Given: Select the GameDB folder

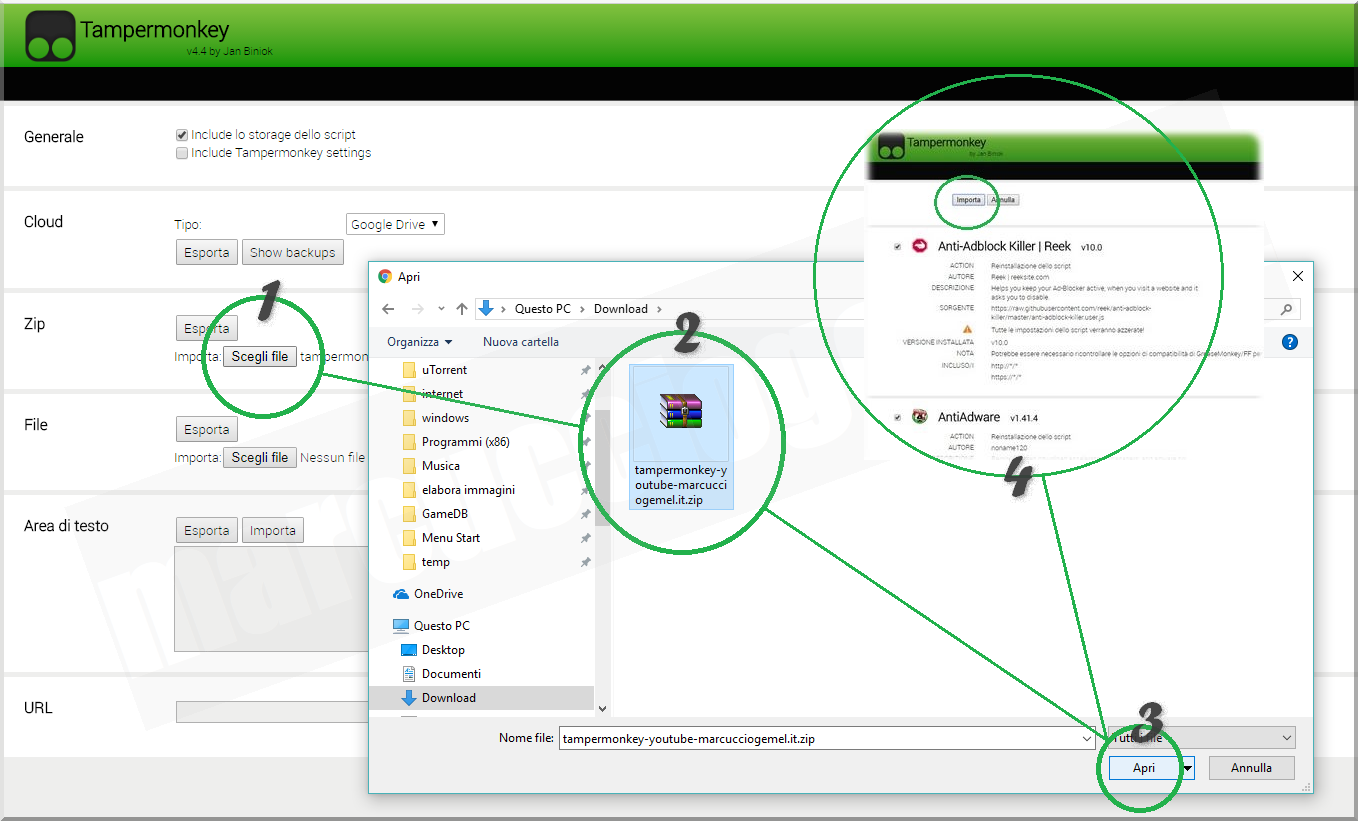Looking at the screenshot, I should (x=446, y=514).
